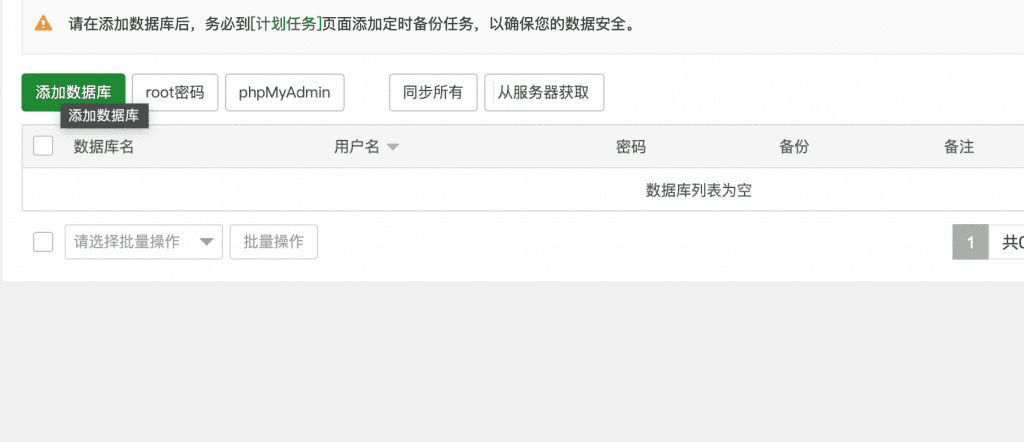The width and height of the screenshot is (1024, 442).
Task: Tick the checkbox beside the batch operation dropdown
Action: click(43, 242)
